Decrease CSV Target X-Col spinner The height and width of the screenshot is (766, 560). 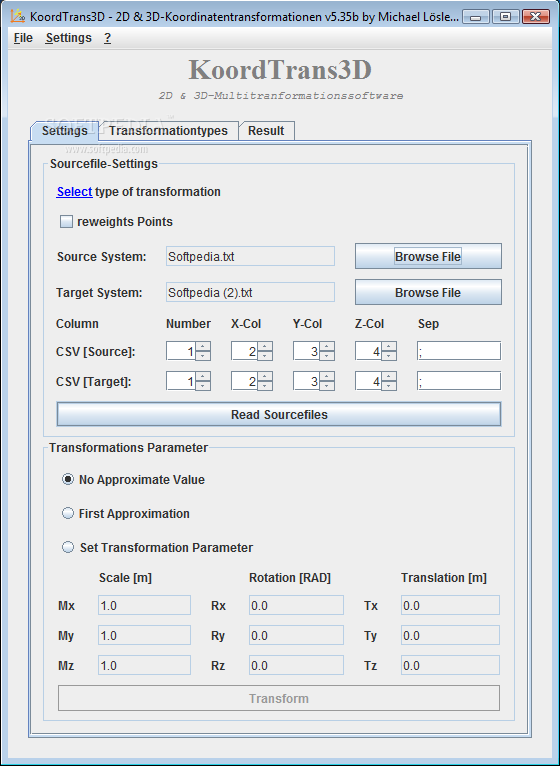pos(265,386)
